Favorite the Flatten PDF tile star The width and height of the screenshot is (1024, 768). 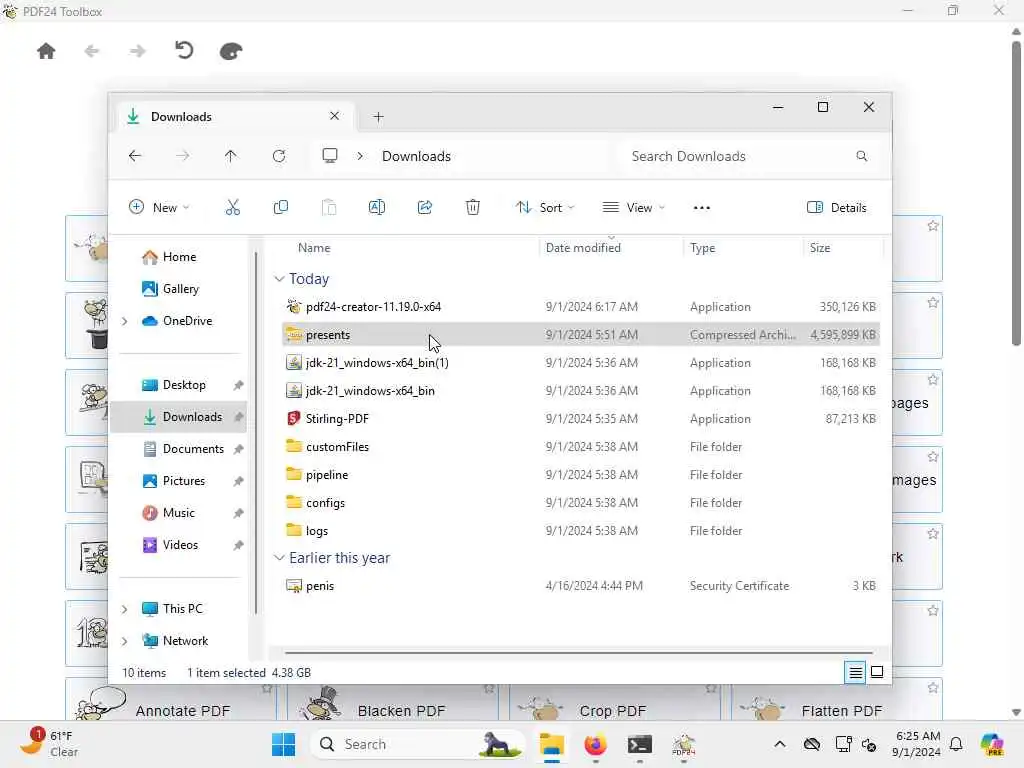click(x=933, y=688)
